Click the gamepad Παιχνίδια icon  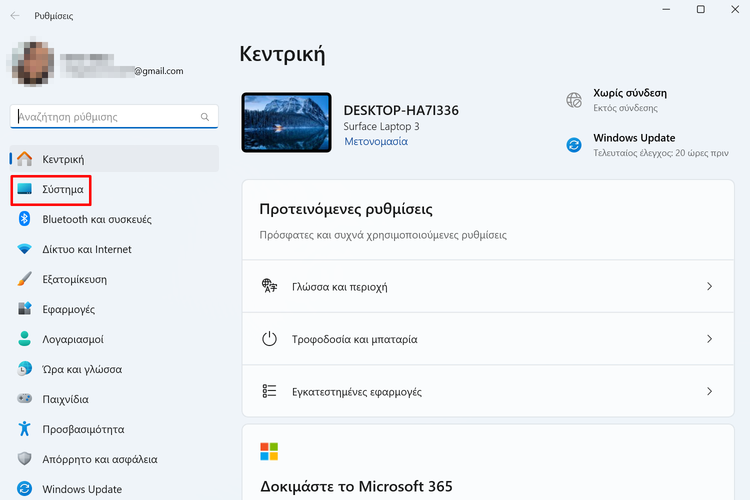coord(24,399)
